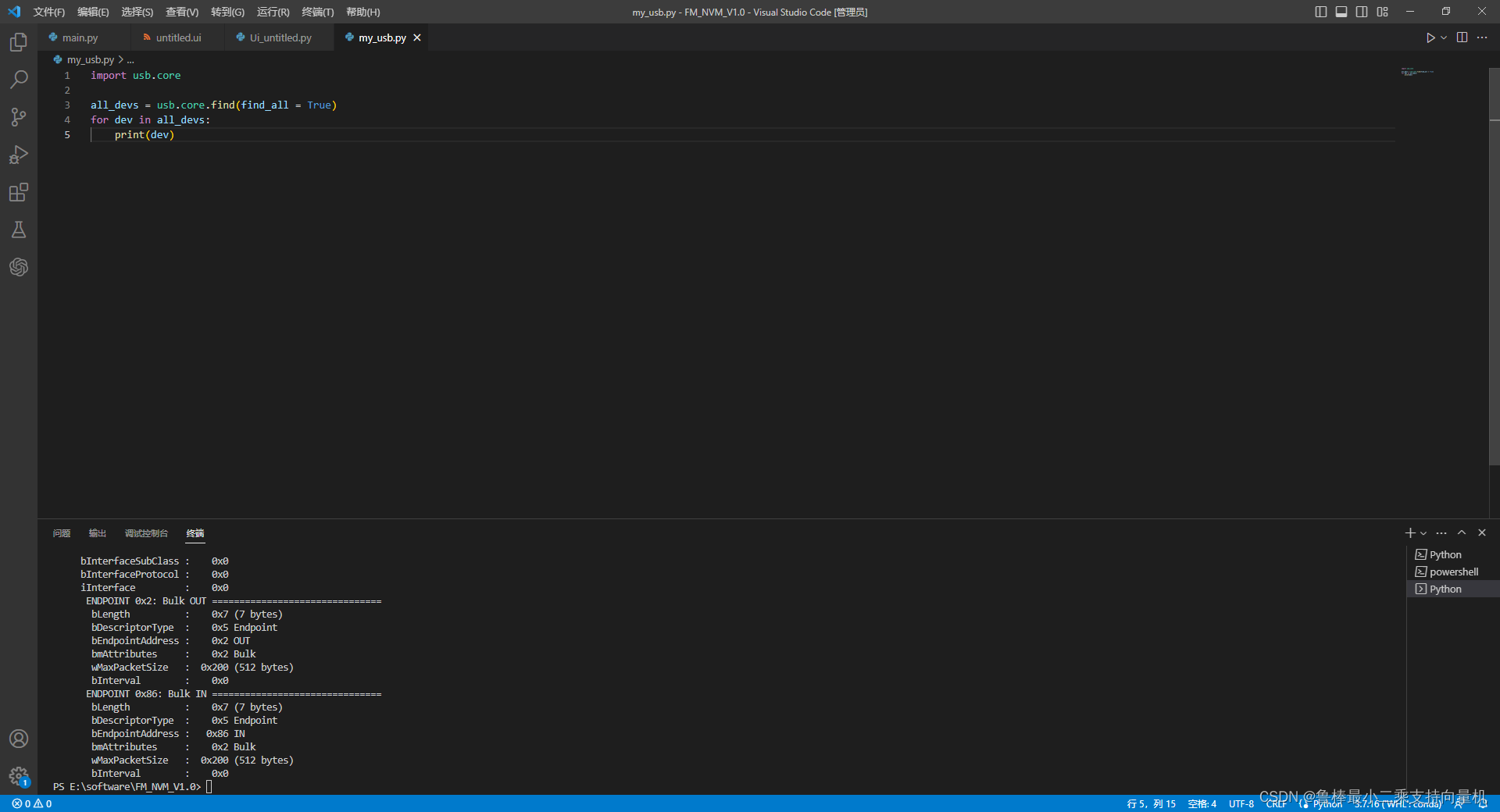Switch to Ui_untitled.py tab
Image resolution: width=1500 pixels, height=812 pixels.
(x=280, y=37)
